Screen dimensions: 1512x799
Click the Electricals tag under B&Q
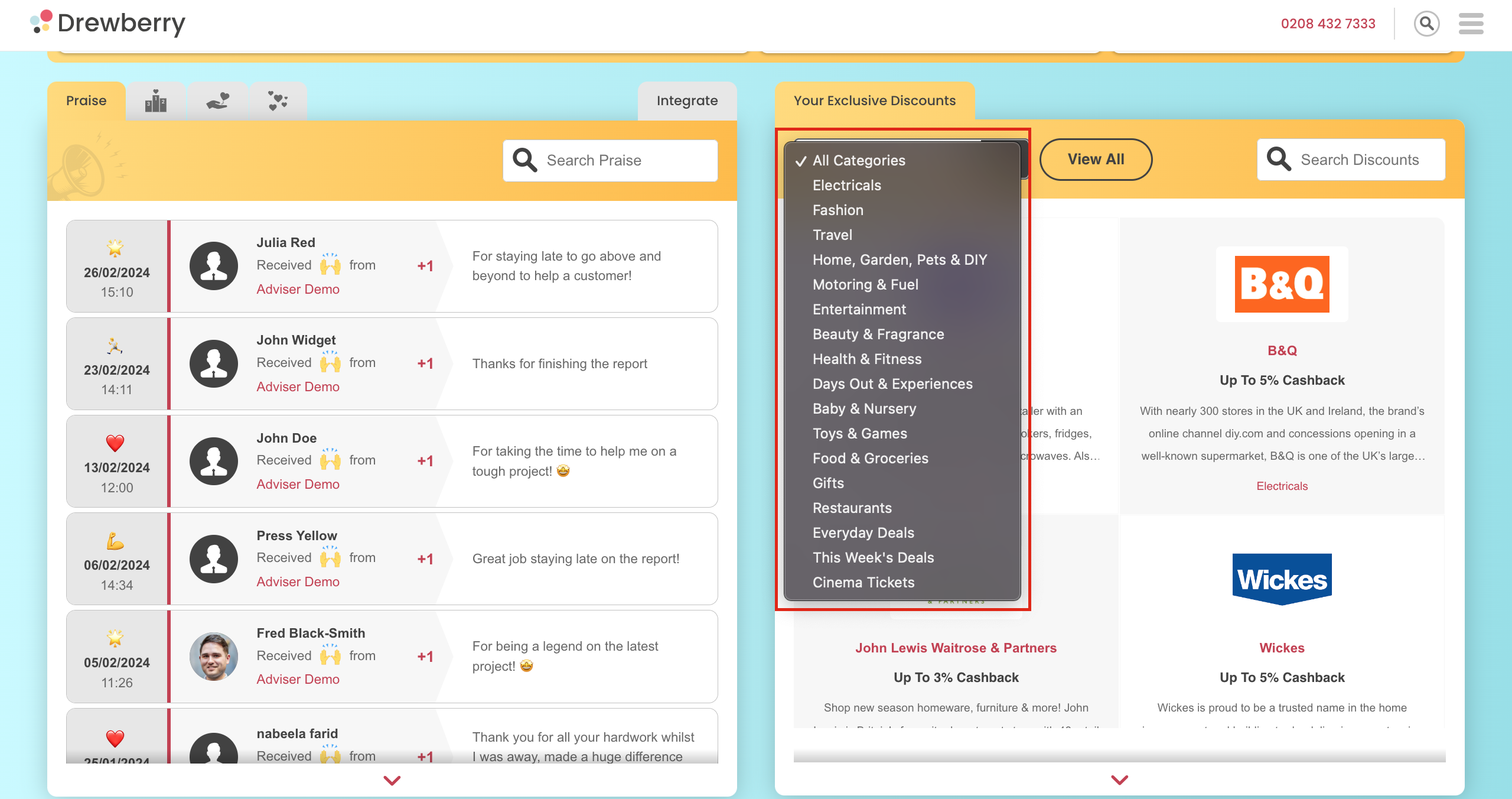pos(1282,486)
